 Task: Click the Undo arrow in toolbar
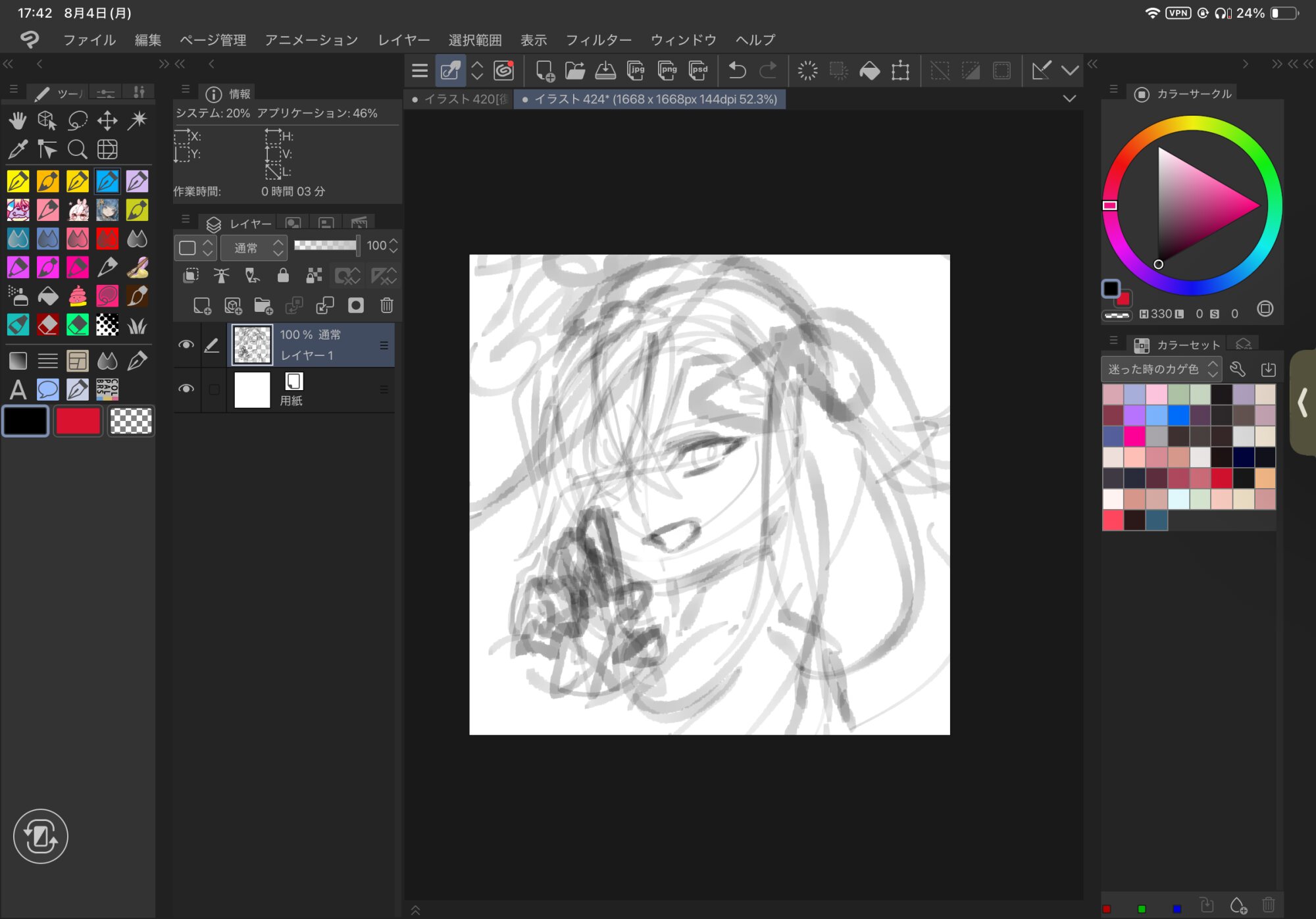737,70
